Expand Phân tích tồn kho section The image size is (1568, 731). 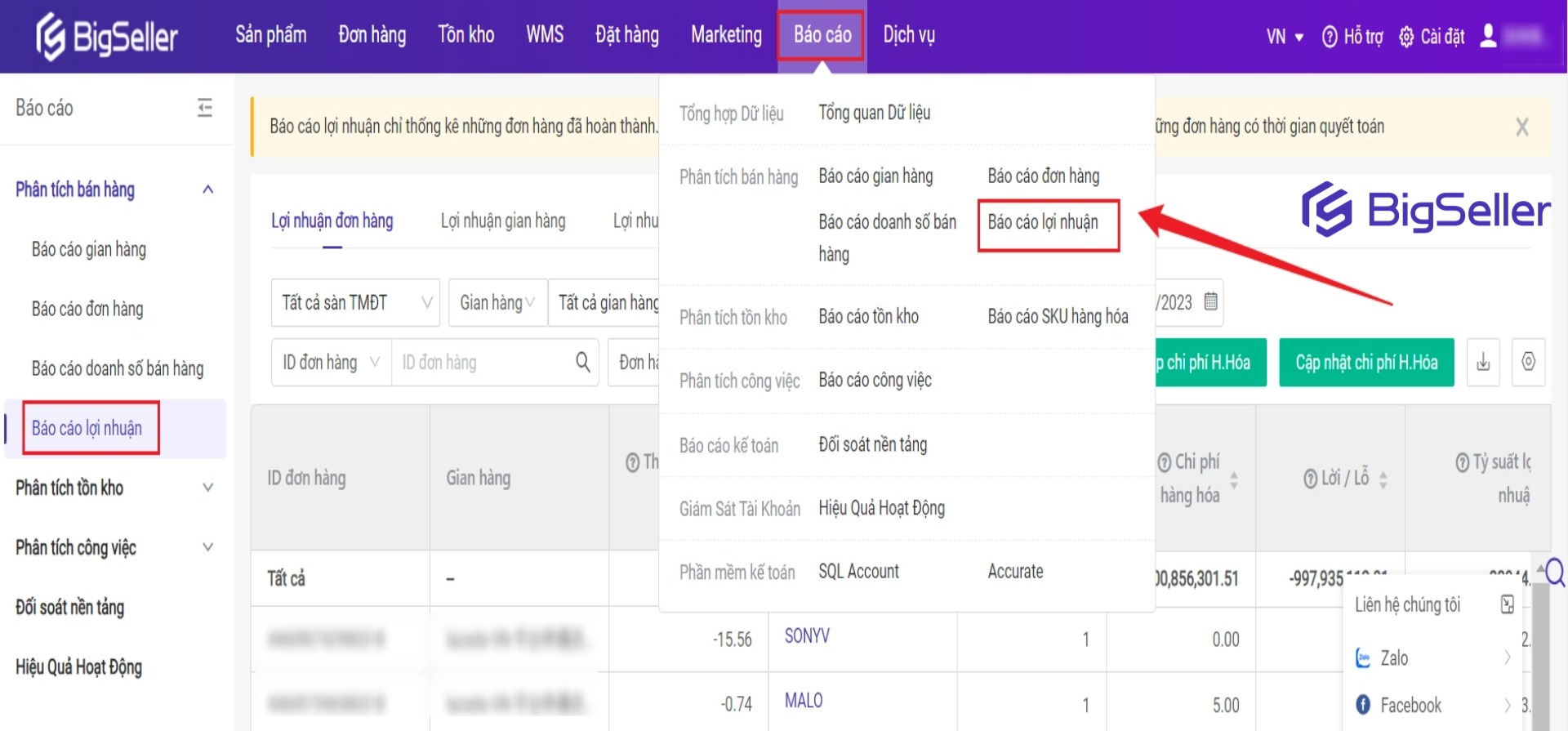(x=207, y=488)
